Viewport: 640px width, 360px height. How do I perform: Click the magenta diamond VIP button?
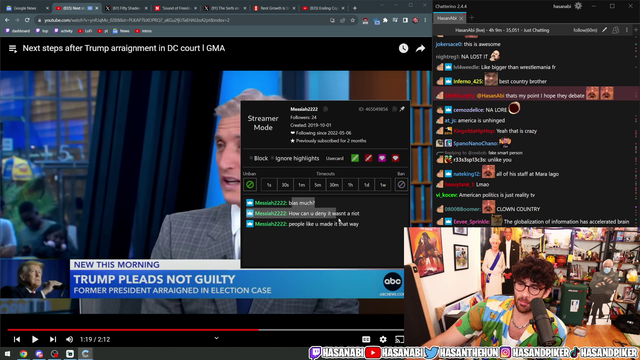tap(382, 158)
